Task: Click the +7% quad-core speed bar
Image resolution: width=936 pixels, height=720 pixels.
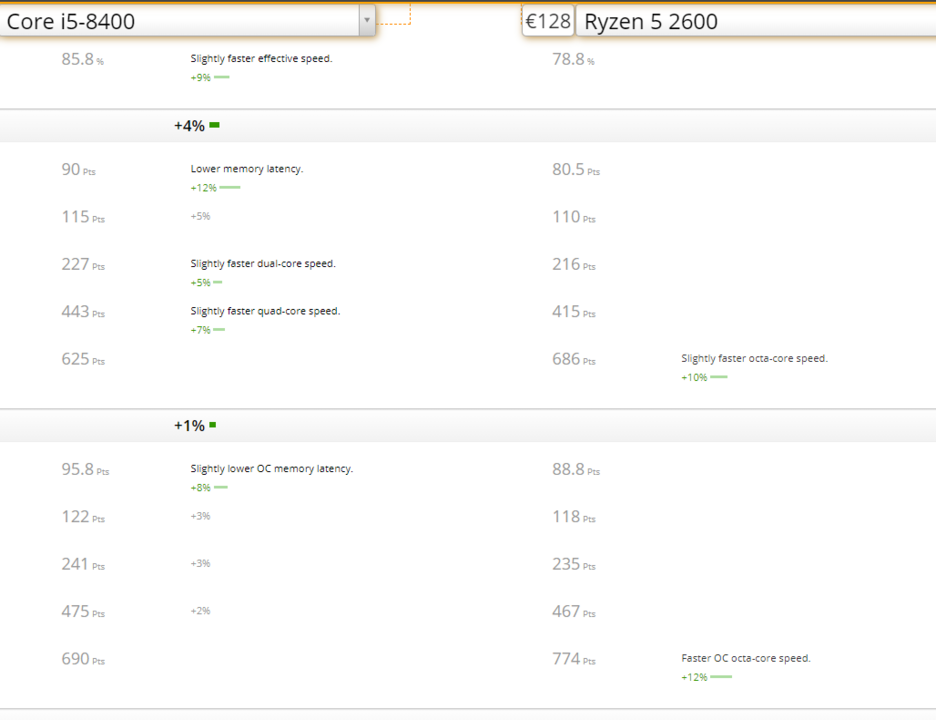Action: pyautogui.click(x=219, y=329)
